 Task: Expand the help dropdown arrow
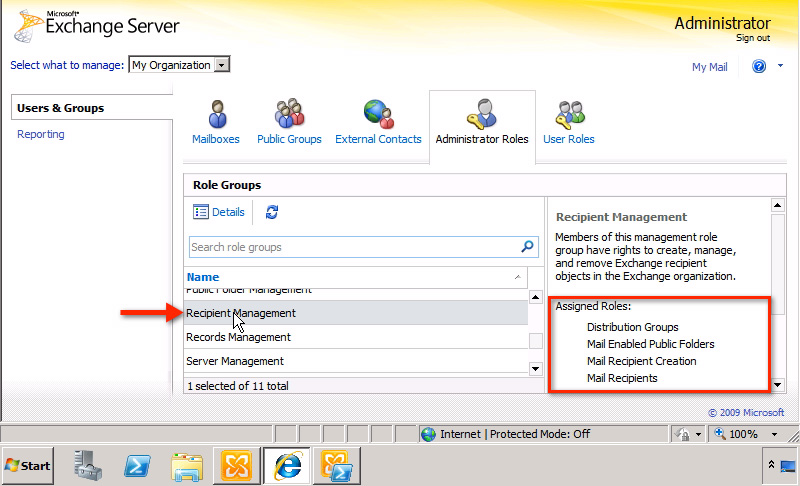pos(780,66)
